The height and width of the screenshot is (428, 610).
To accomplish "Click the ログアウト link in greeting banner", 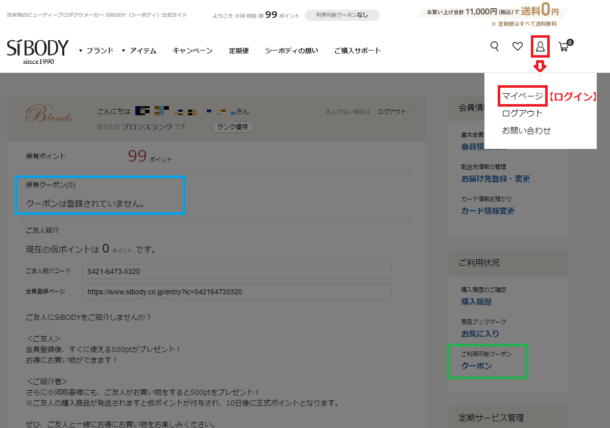I will (x=392, y=112).
